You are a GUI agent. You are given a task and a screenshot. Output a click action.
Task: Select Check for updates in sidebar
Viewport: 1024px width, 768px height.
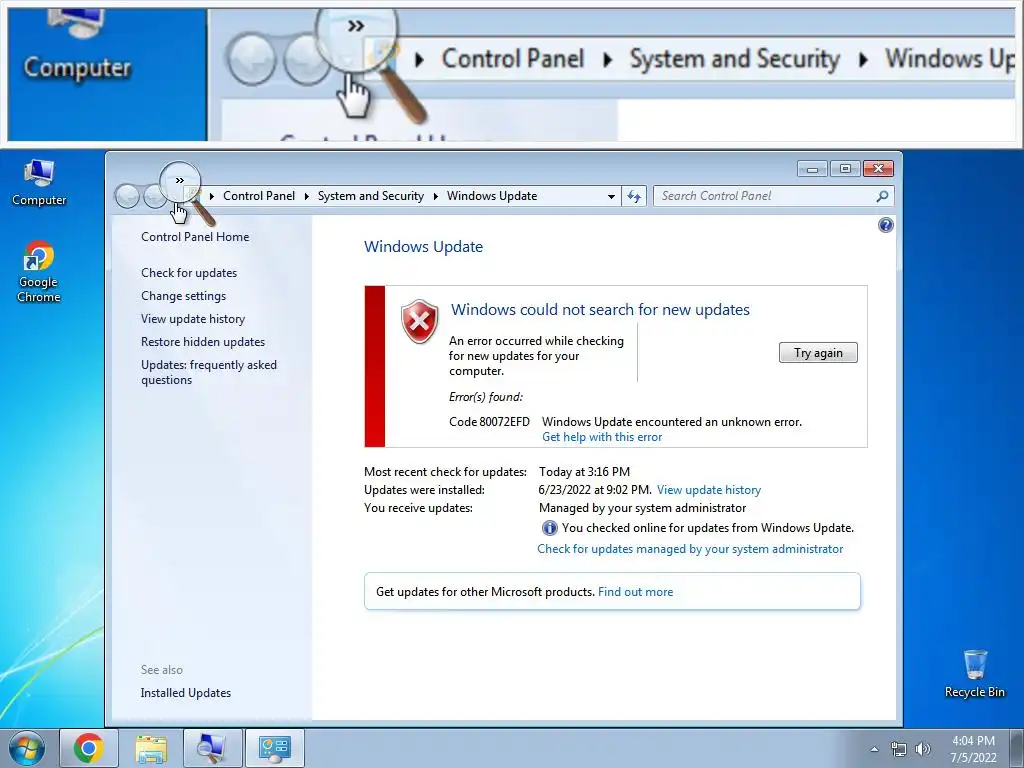189,273
